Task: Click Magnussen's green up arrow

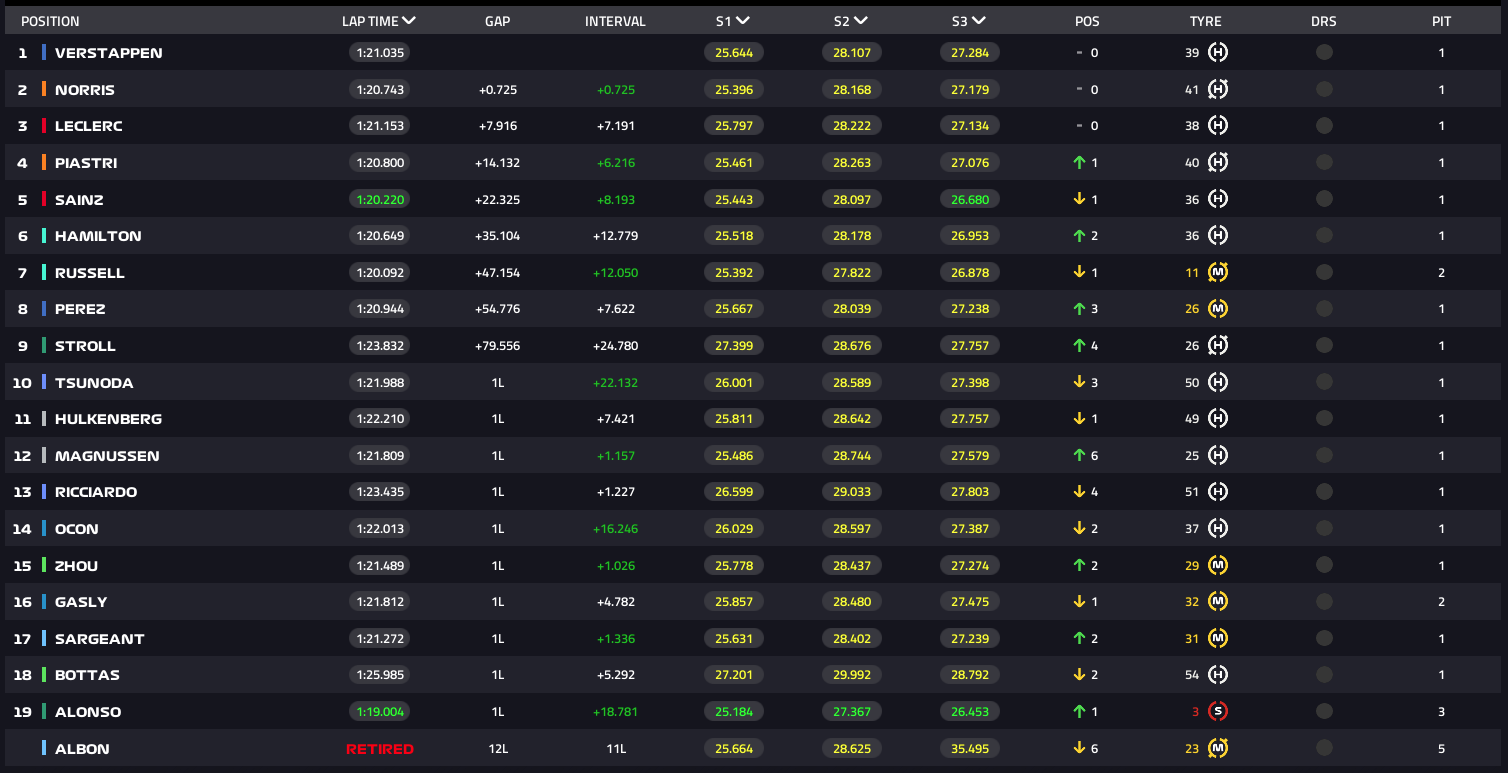Action: 1079,455
